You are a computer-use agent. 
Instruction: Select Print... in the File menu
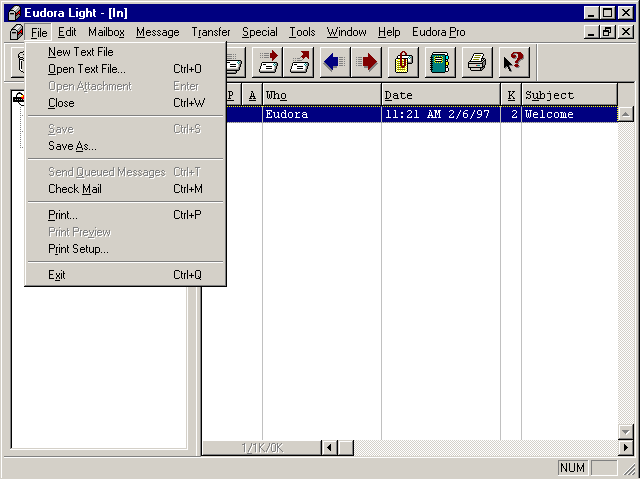[x=125, y=215]
